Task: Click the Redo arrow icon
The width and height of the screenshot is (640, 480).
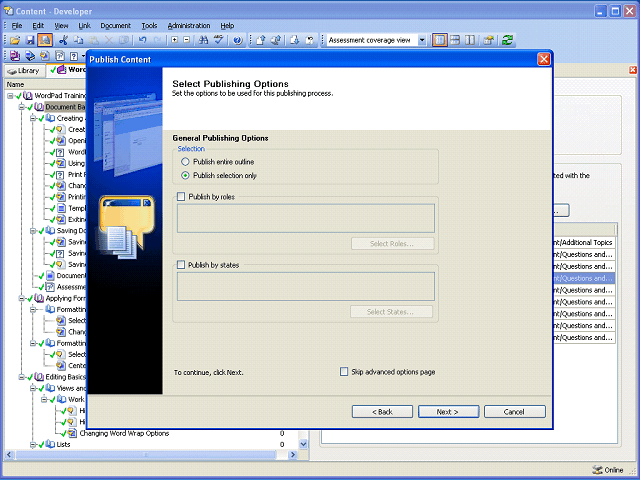Action: point(158,40)
